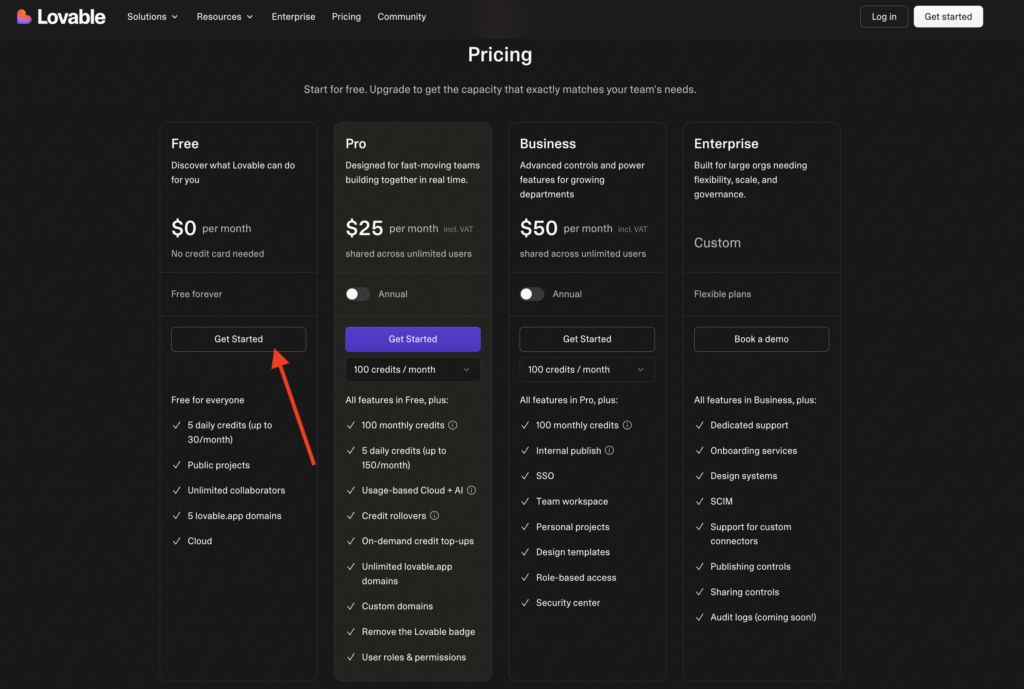Click 'Publishing controls' feature
Viewport: 1024px width, 689px height.
coord(750,567)
